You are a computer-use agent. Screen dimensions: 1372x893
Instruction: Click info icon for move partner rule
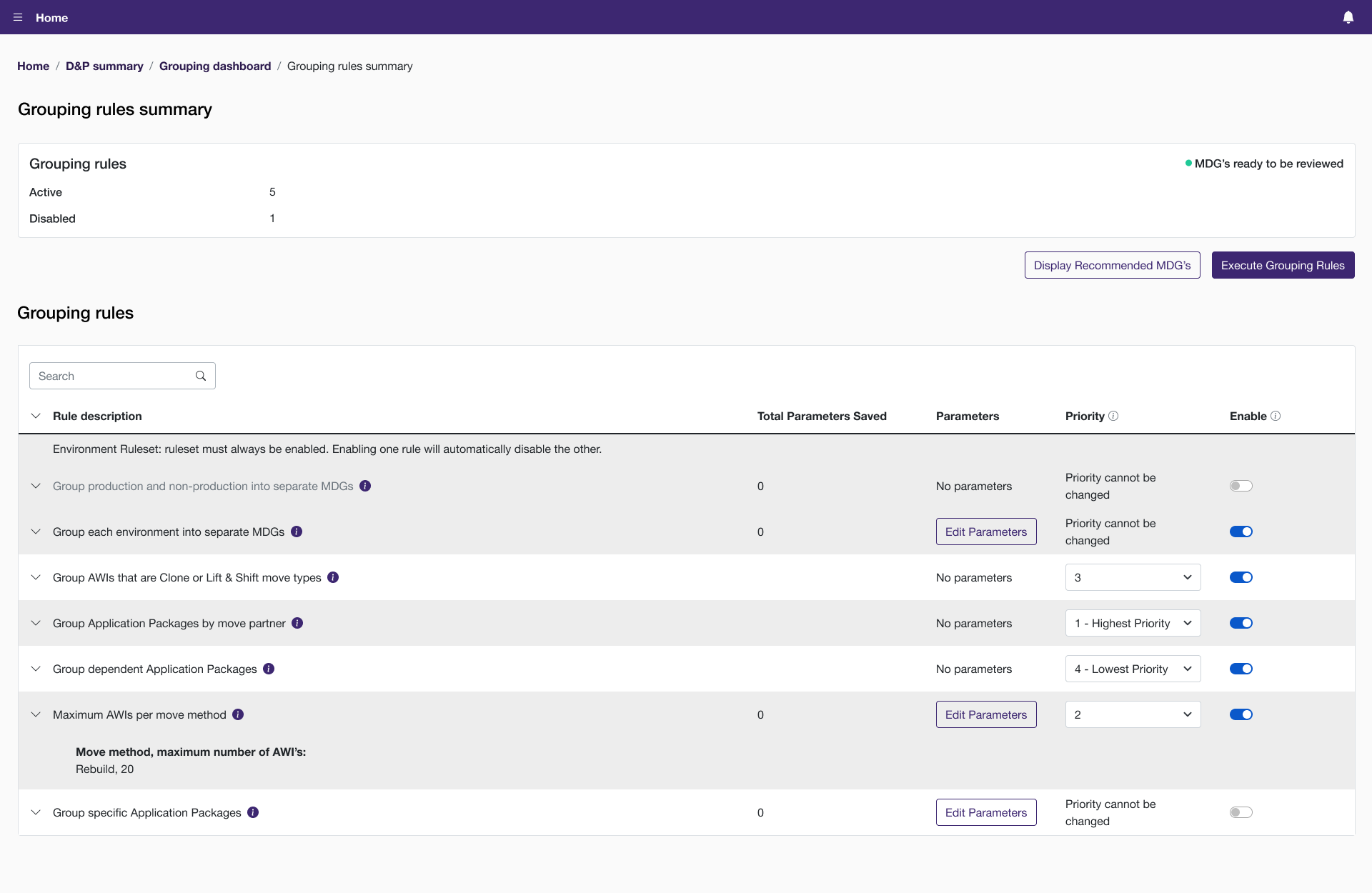click(x=297, y=623)
